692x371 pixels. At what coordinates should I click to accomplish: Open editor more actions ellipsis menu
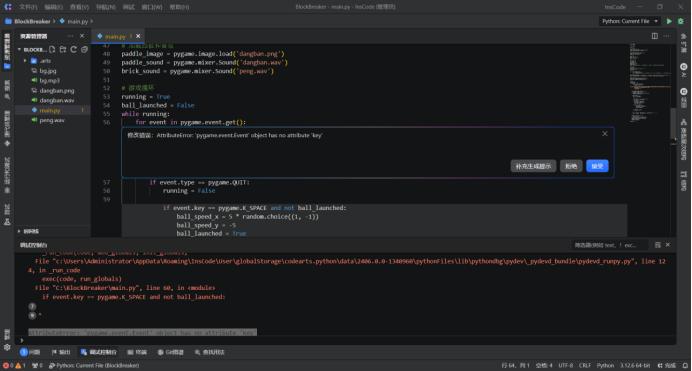coord(666,36)
